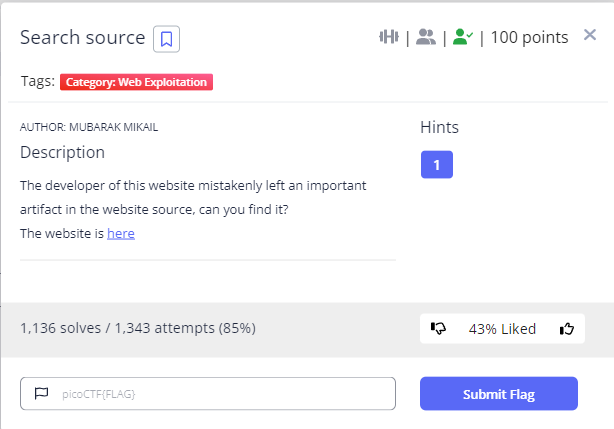614x429 pixels.
Task: Dislike the challenge with thumbs down
Action: click(438, 328)
